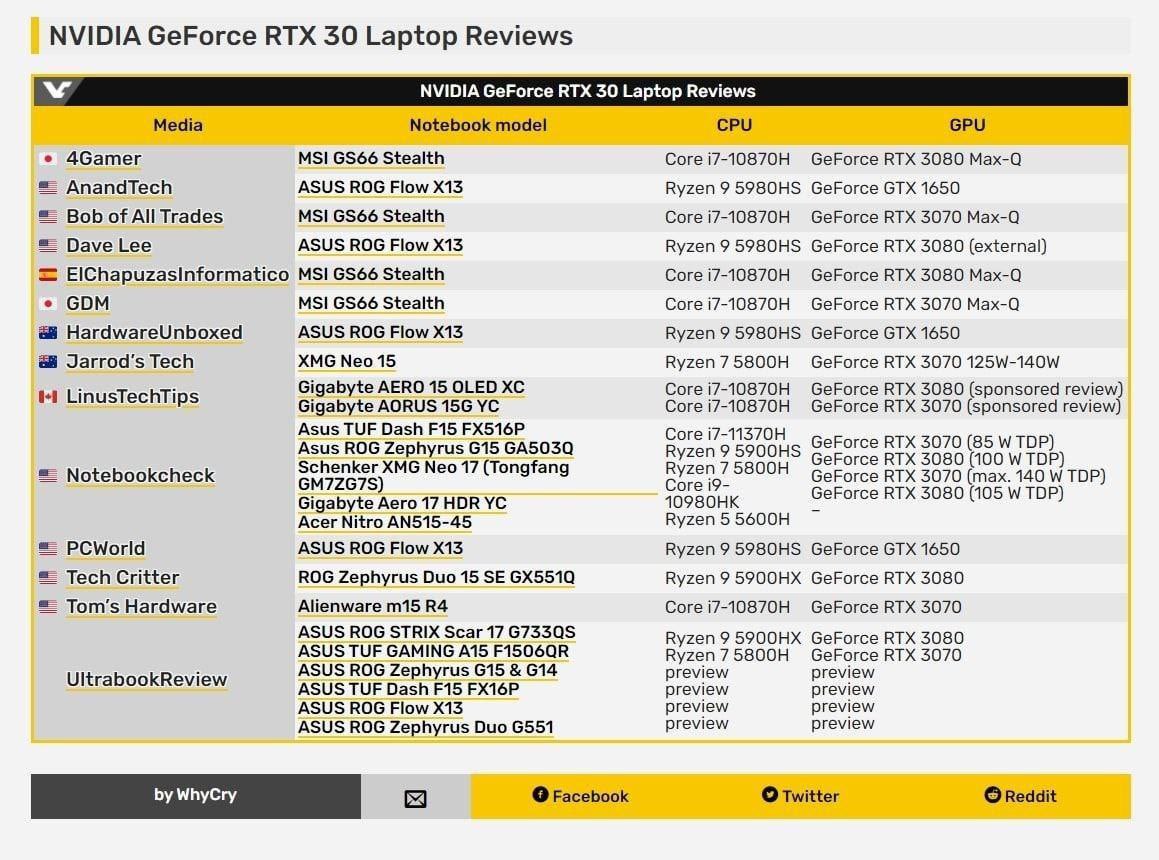Open the Alienware m15 R4 review link
This screenshot has width=1159, height=860.
tap(373, 606)
